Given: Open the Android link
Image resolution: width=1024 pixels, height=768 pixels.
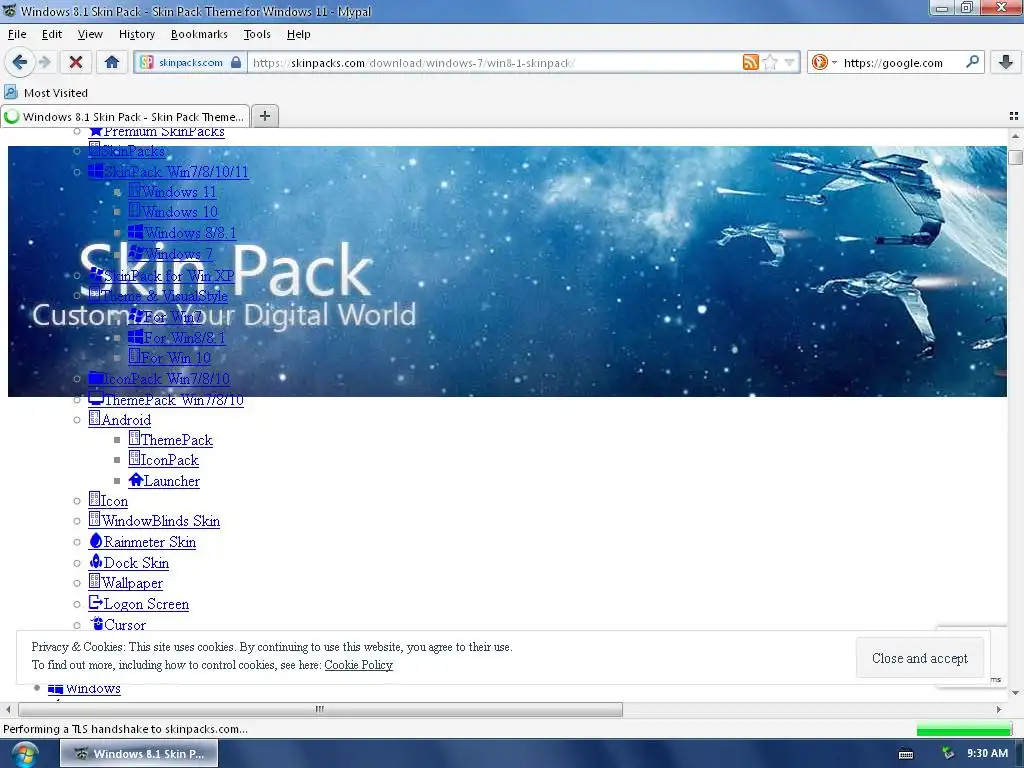Looking at the screenshot, I should click(120, 419).
